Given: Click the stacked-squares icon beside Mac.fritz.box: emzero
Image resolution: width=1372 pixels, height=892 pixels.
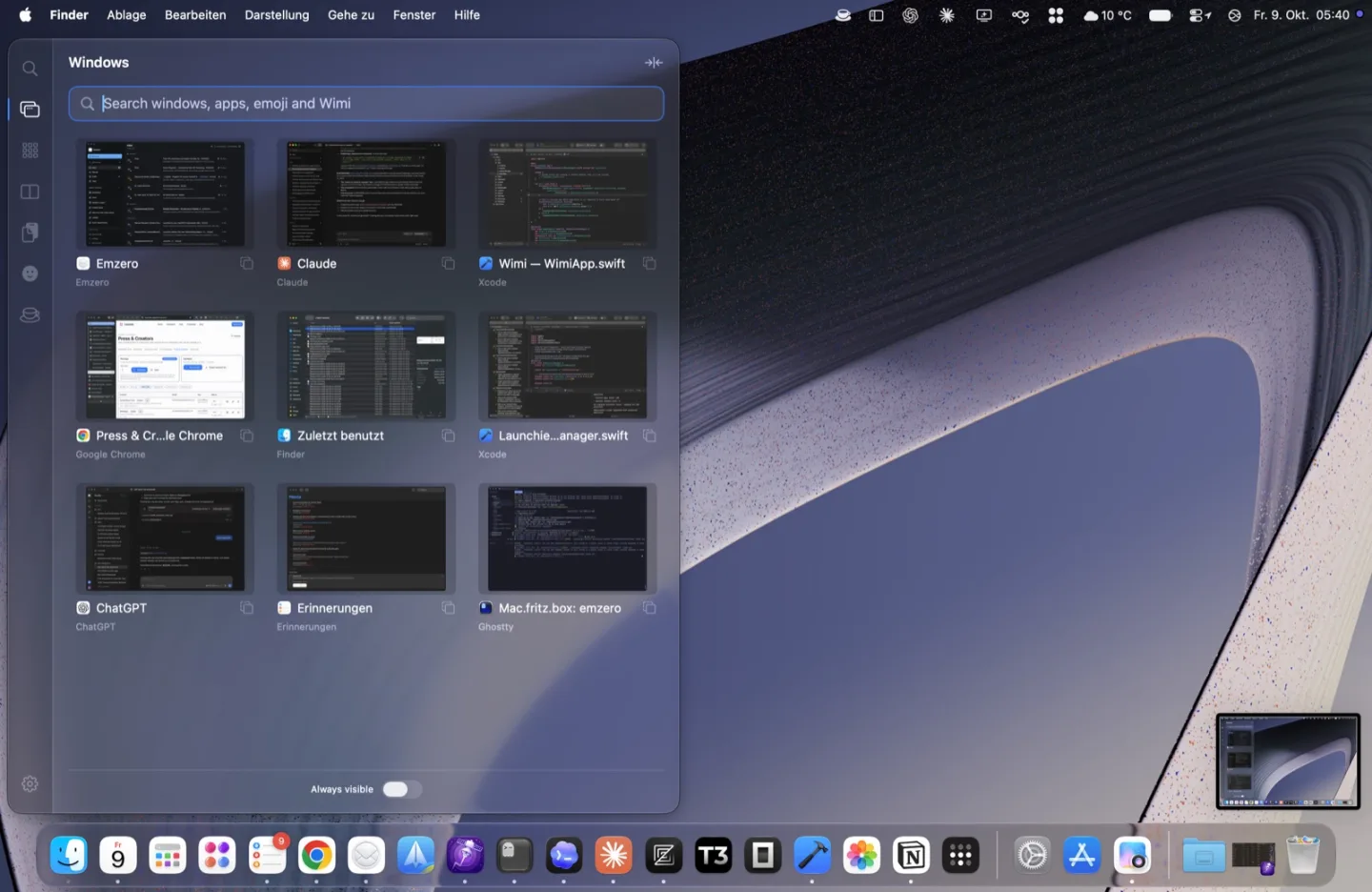Looking at the screenshot, I should (649, 608).
